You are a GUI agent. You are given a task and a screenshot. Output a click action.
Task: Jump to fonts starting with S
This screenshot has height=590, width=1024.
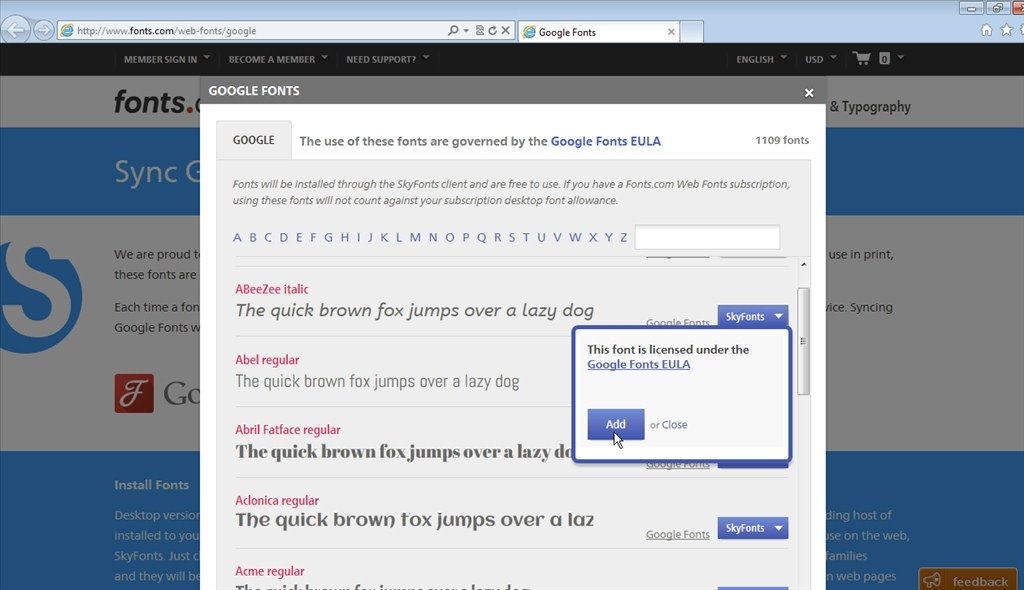pos(512,237)
